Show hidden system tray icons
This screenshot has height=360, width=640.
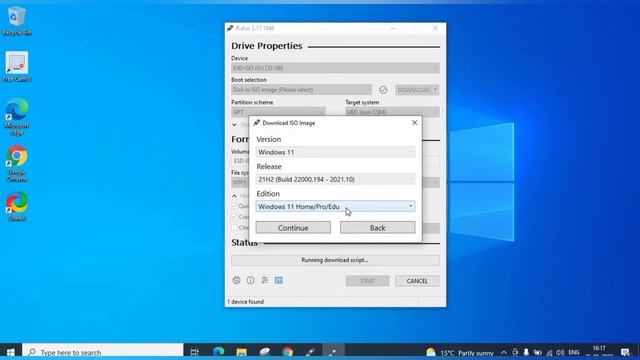click(504, 352)
